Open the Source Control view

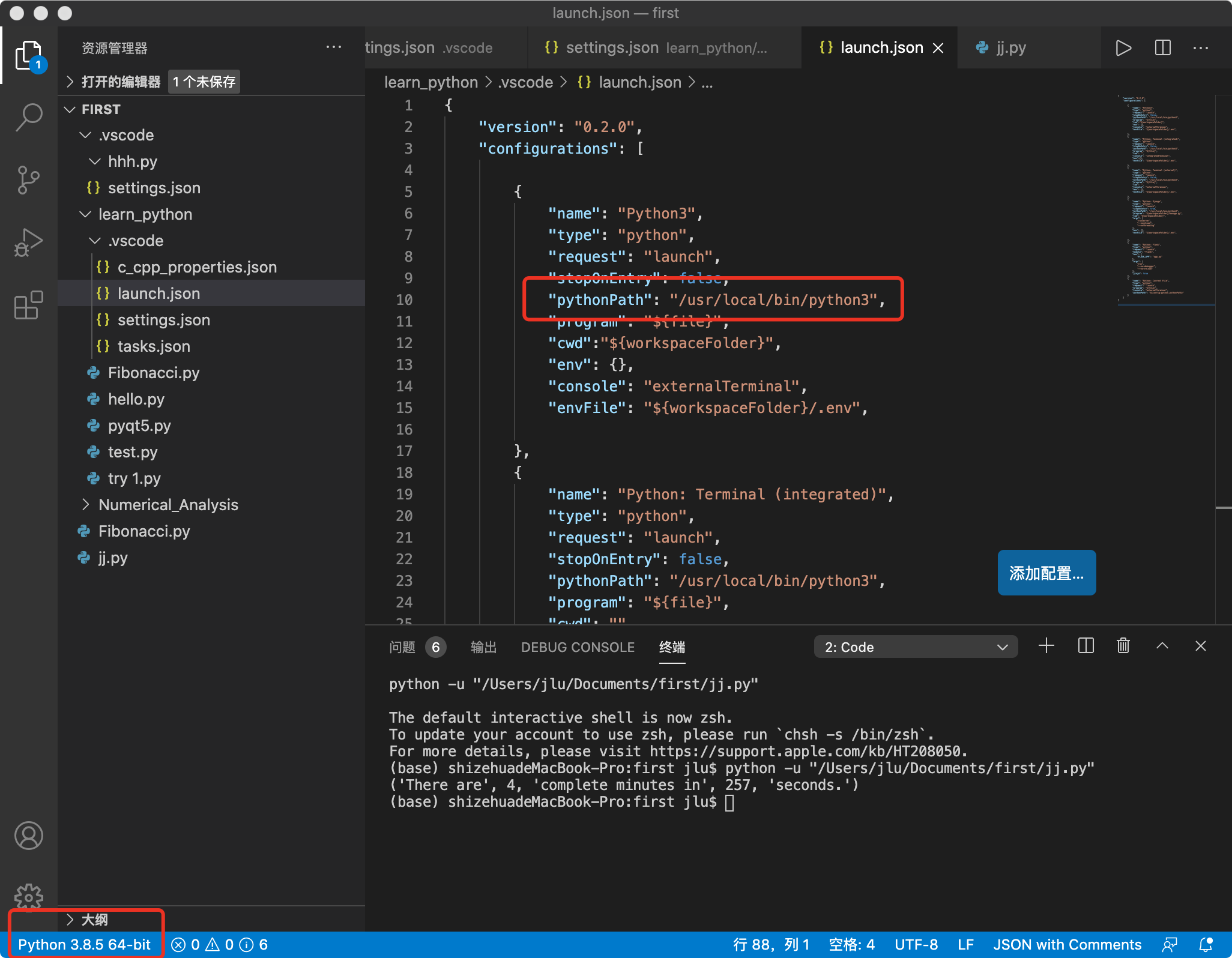tap(28, 180)
